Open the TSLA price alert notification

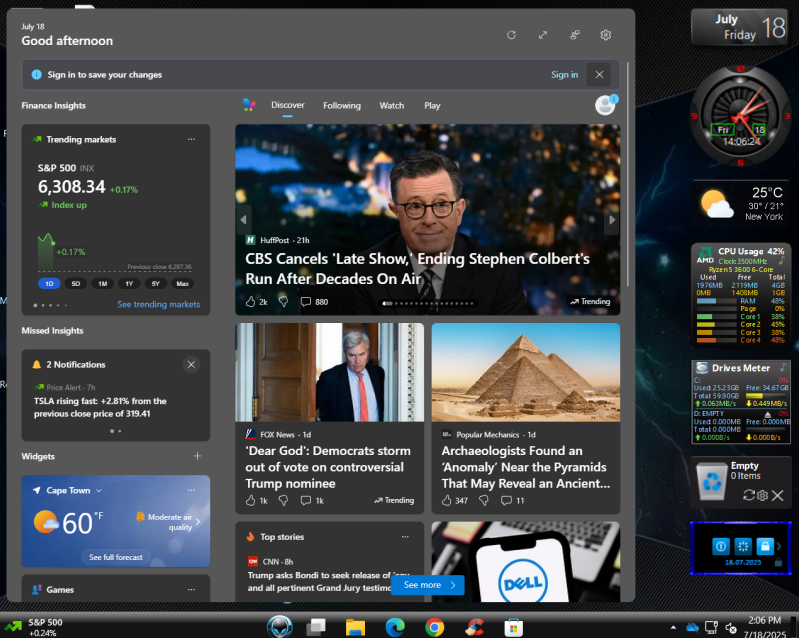(x=100, y=407)
